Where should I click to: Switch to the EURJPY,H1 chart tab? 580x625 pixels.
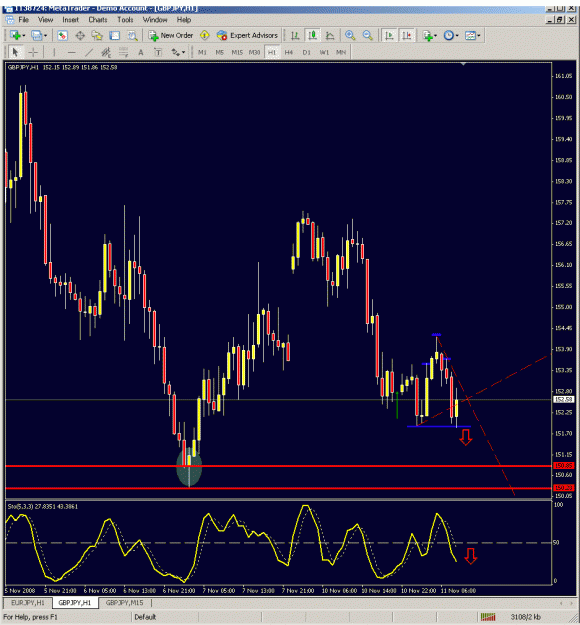tap(28, 603)
